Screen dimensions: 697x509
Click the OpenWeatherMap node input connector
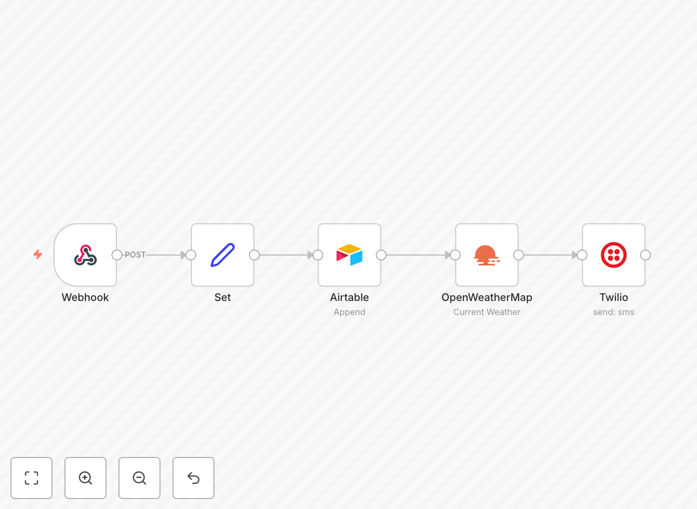point(455,255)
